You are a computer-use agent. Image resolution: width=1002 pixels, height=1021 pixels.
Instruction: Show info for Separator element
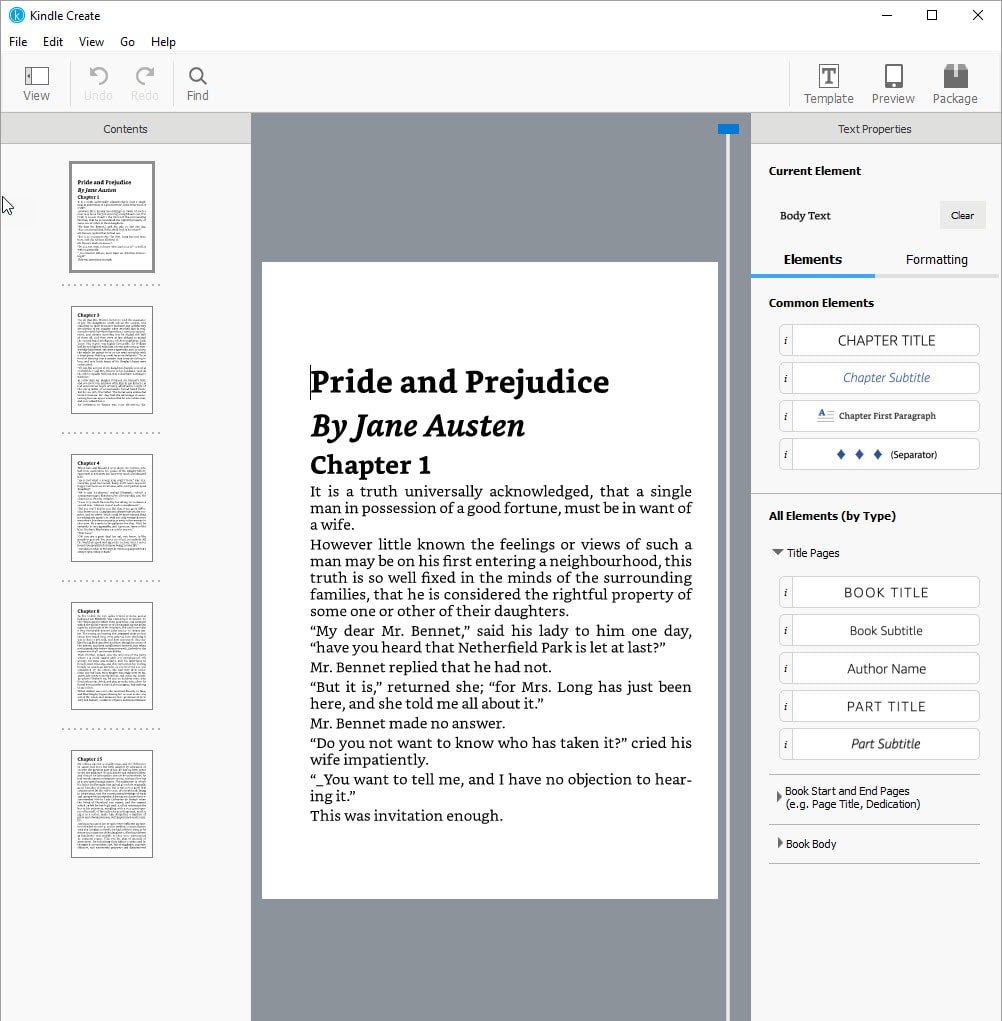[786, 455]
